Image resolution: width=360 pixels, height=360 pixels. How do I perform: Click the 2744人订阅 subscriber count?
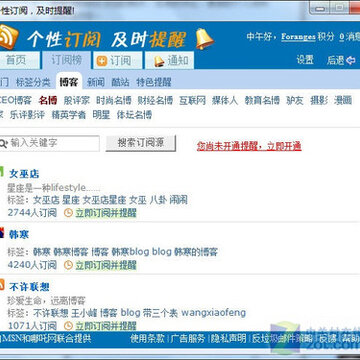pyautogui.click(x=32, y=213)
